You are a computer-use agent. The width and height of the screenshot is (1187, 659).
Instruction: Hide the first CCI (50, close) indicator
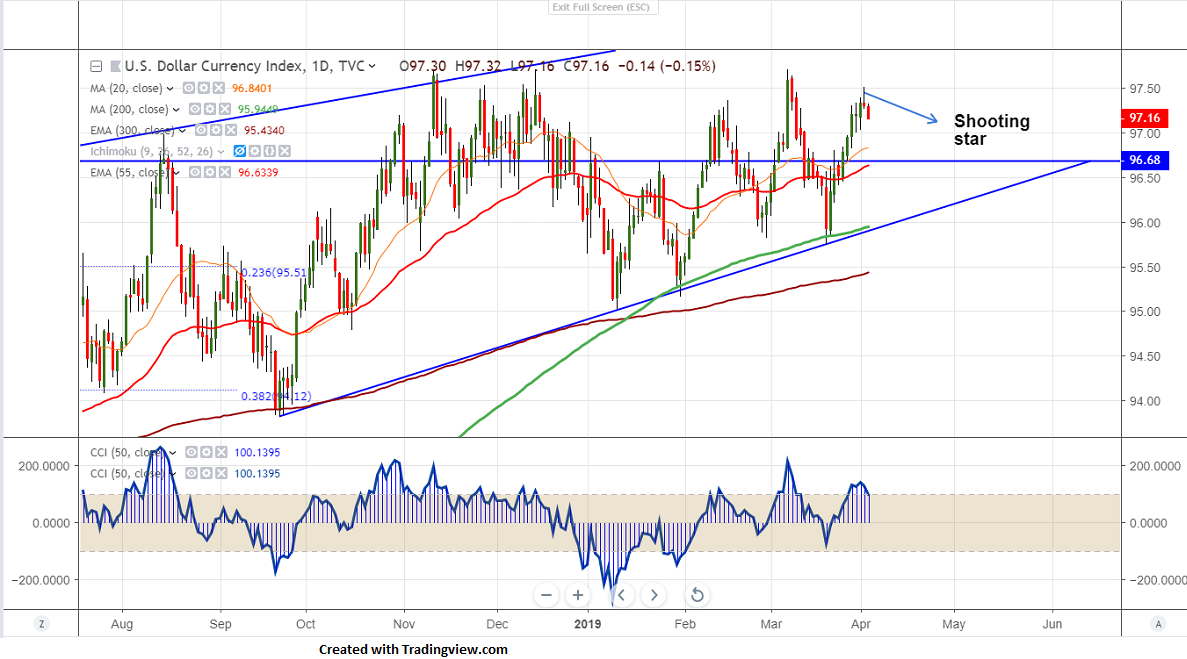[x=192, y=452]
